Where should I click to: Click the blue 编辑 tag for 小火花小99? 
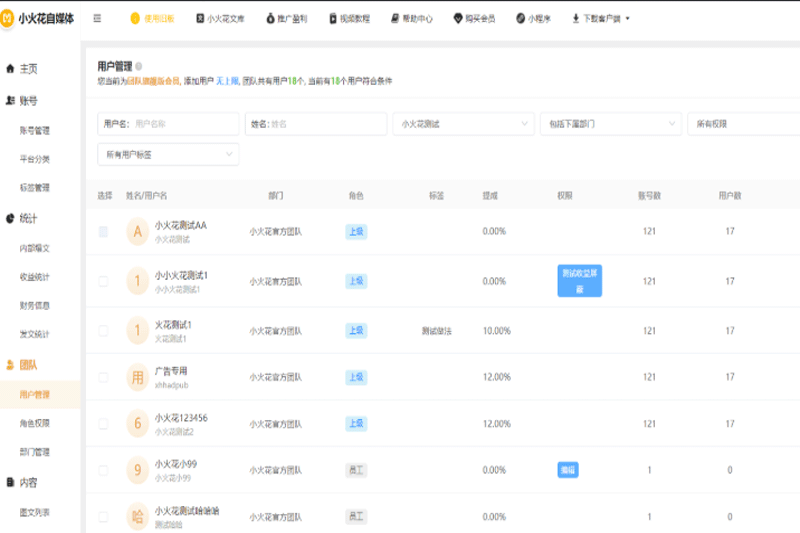click(x=567, y=469)
